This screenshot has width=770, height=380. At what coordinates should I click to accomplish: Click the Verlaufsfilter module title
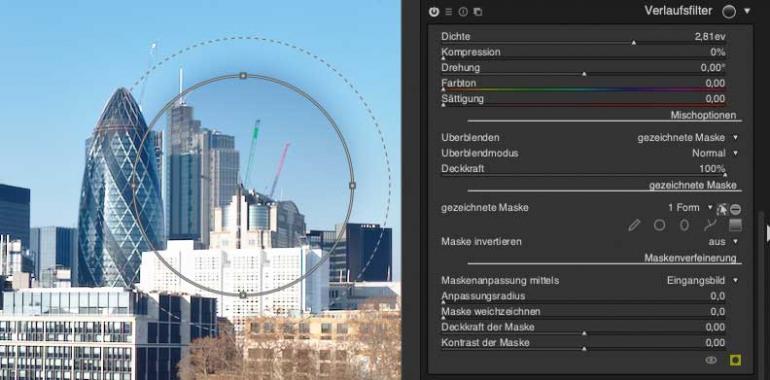(678, 11)
